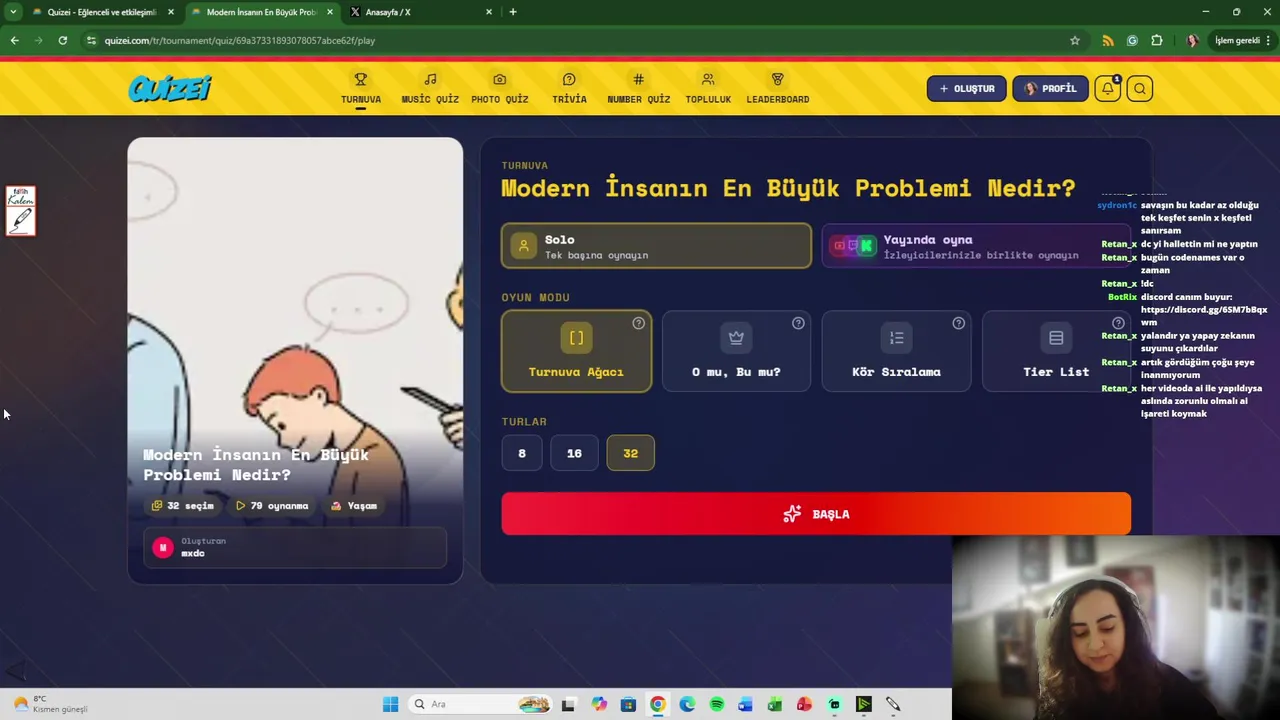
Task: Click the Başla start button
Action: tap(816, 514)
